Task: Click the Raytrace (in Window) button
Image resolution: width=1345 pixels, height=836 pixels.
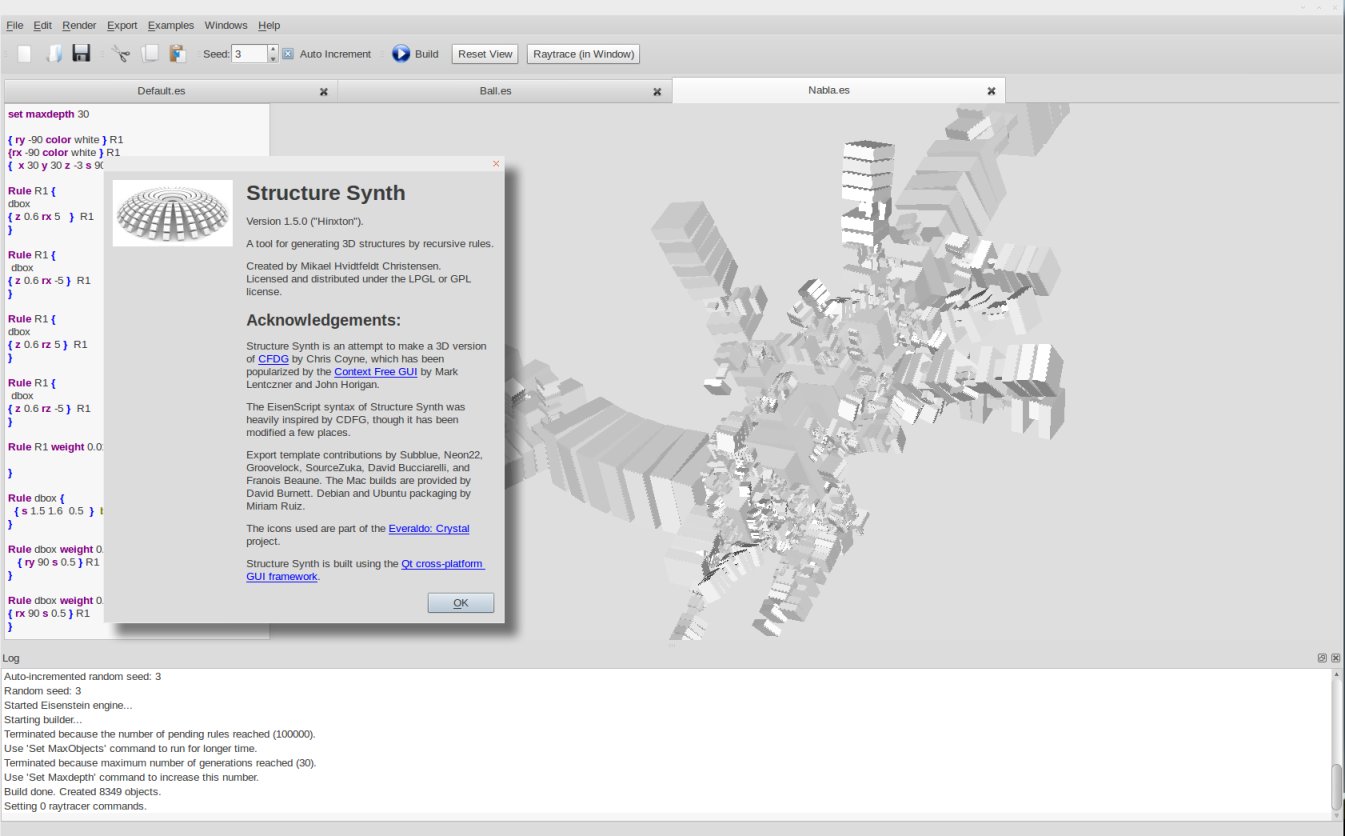Action: (584, 54)
